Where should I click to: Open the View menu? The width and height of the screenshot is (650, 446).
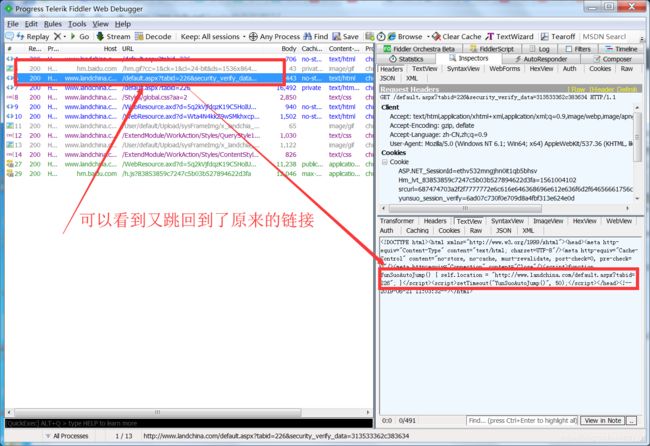pos(100,24)
